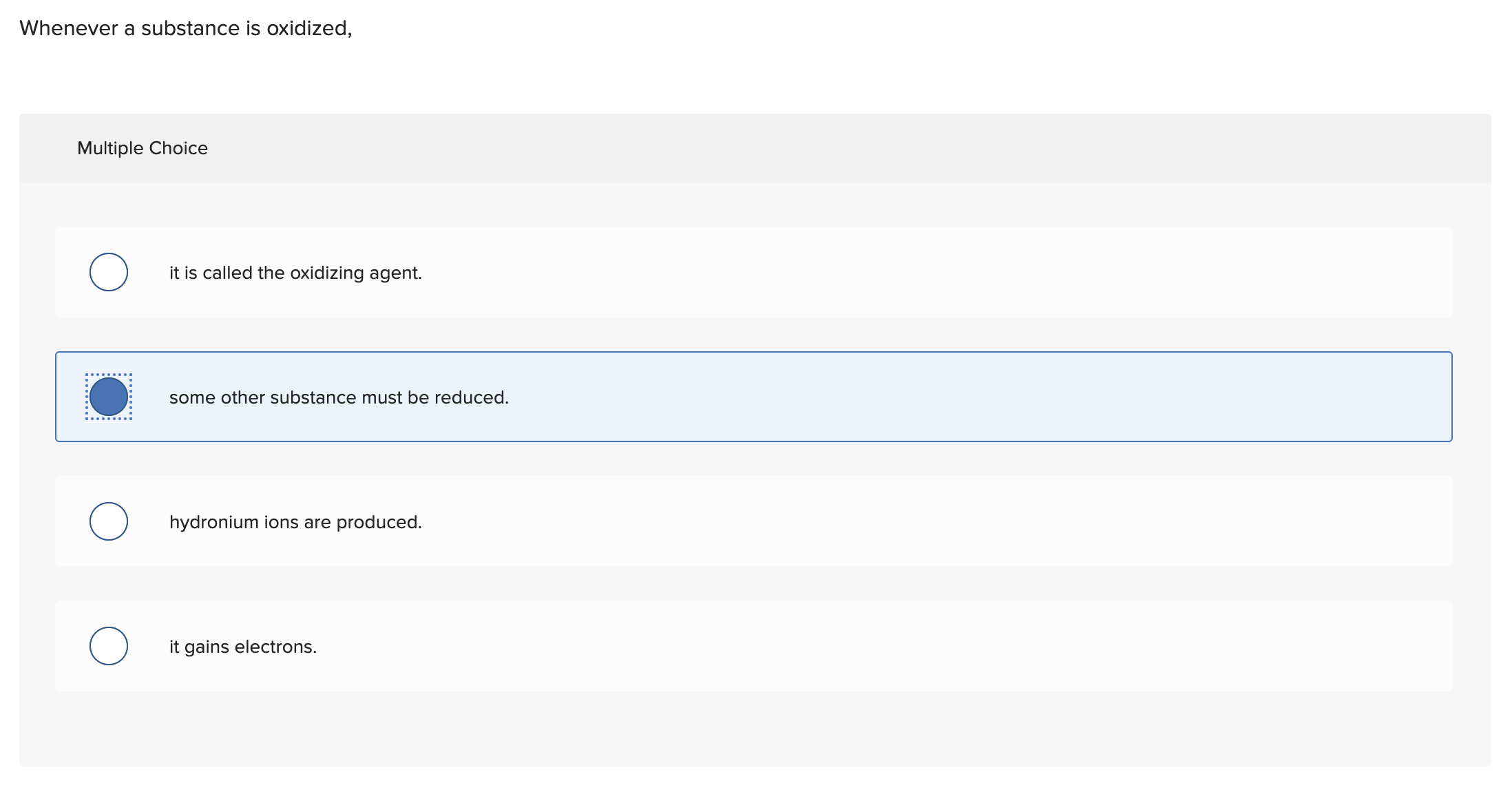The image size is (1512, 803).
Task: Click answer text 'it is called the oxidizing agent.'
Action: [x=295, y=273]
